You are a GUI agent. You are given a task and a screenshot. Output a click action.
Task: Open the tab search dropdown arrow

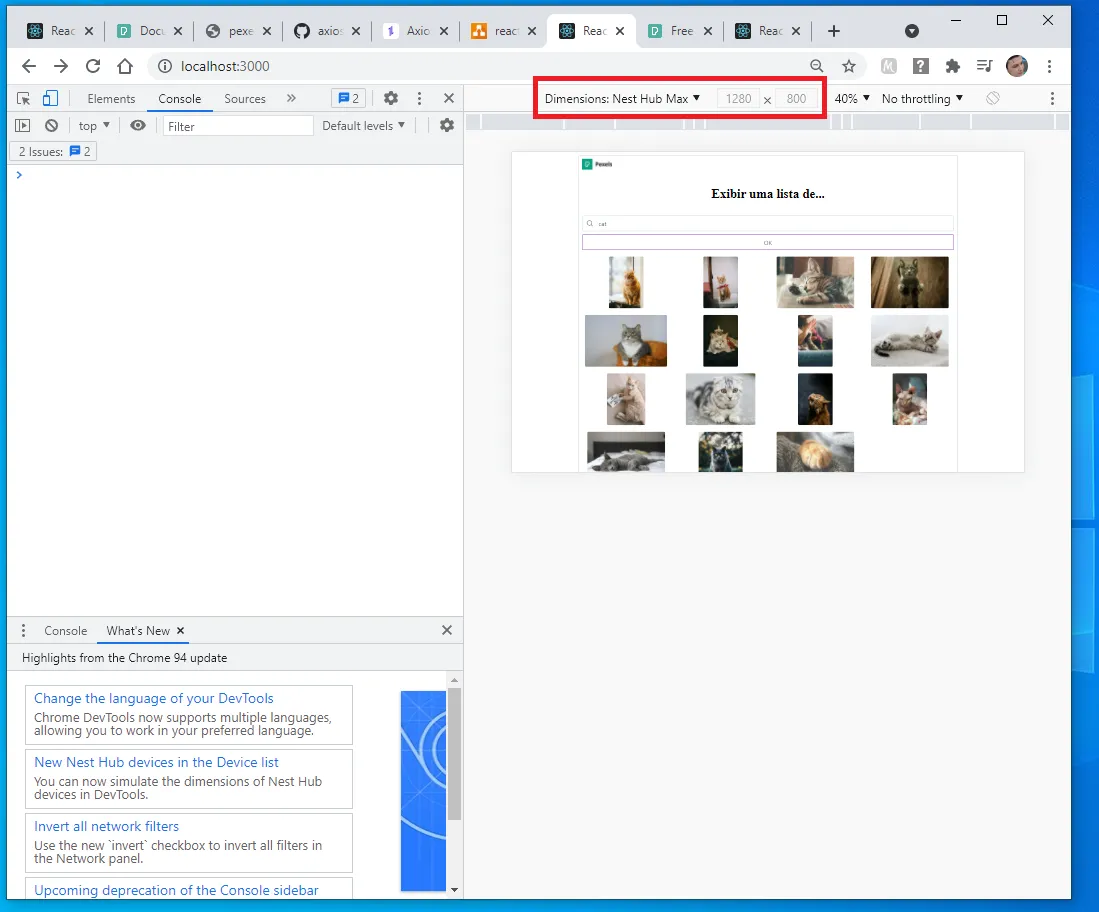(x=912, y=31)
